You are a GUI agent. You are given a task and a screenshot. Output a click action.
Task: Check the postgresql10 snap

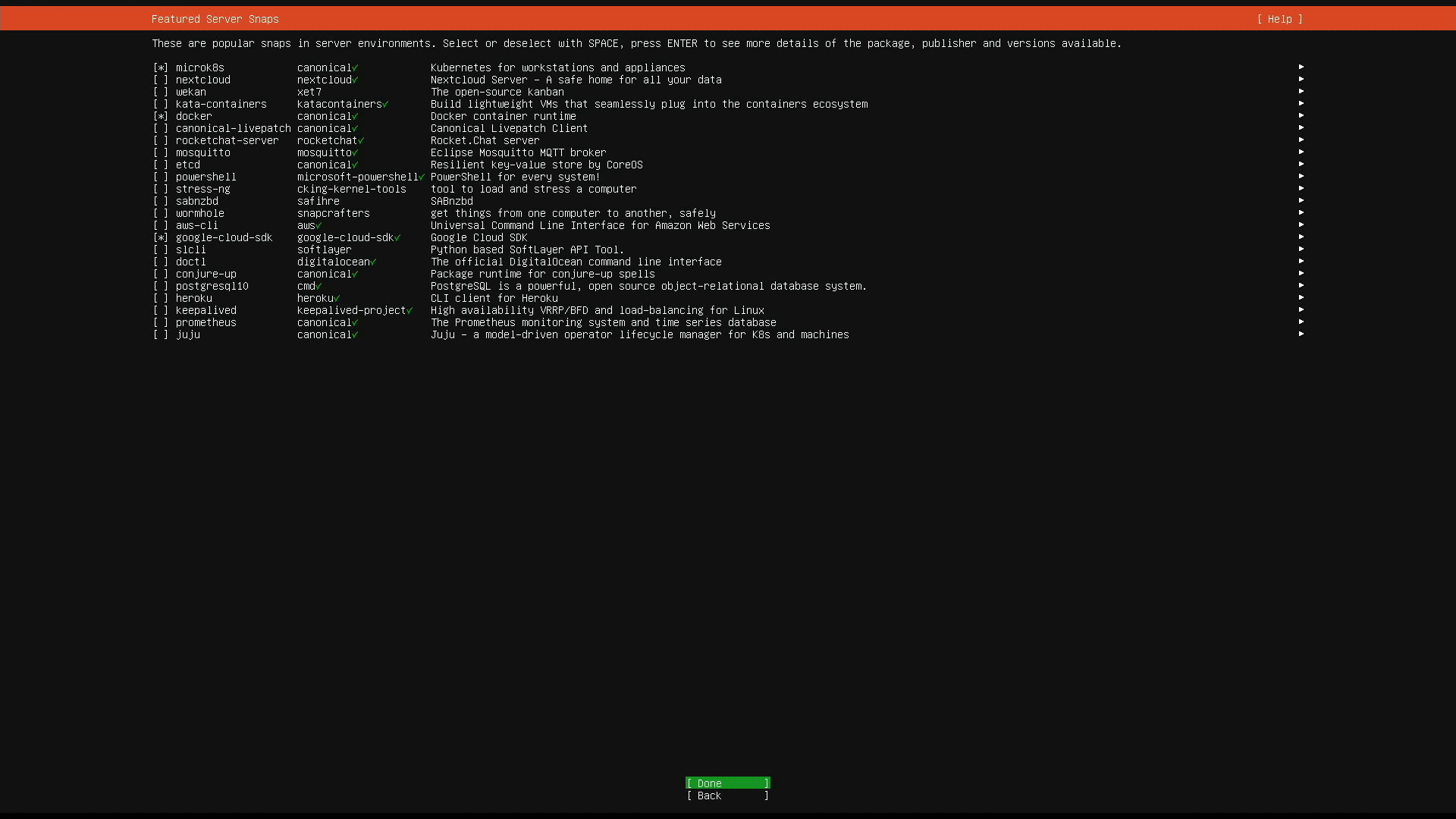[x=161, y=286]
